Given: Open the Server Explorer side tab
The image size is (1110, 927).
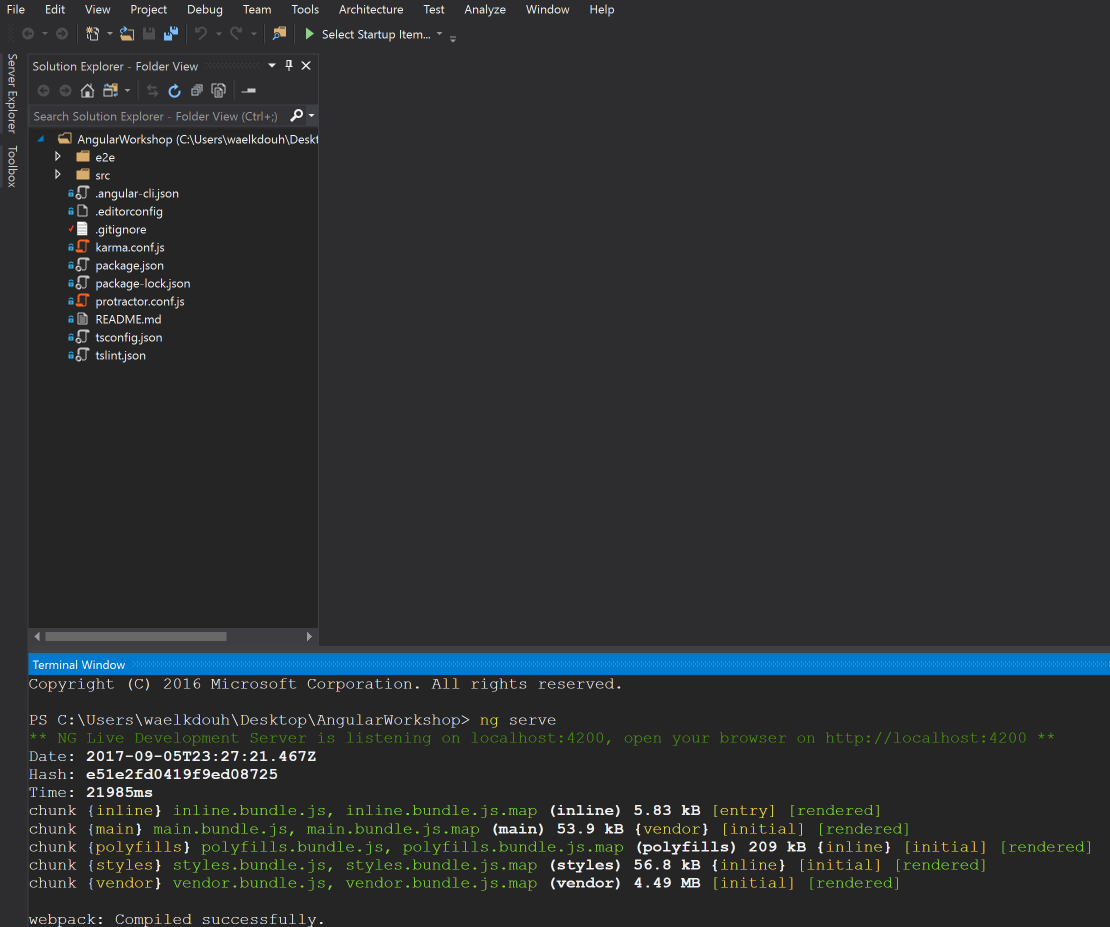Looking at the screenshot, I should click(12, 93).
